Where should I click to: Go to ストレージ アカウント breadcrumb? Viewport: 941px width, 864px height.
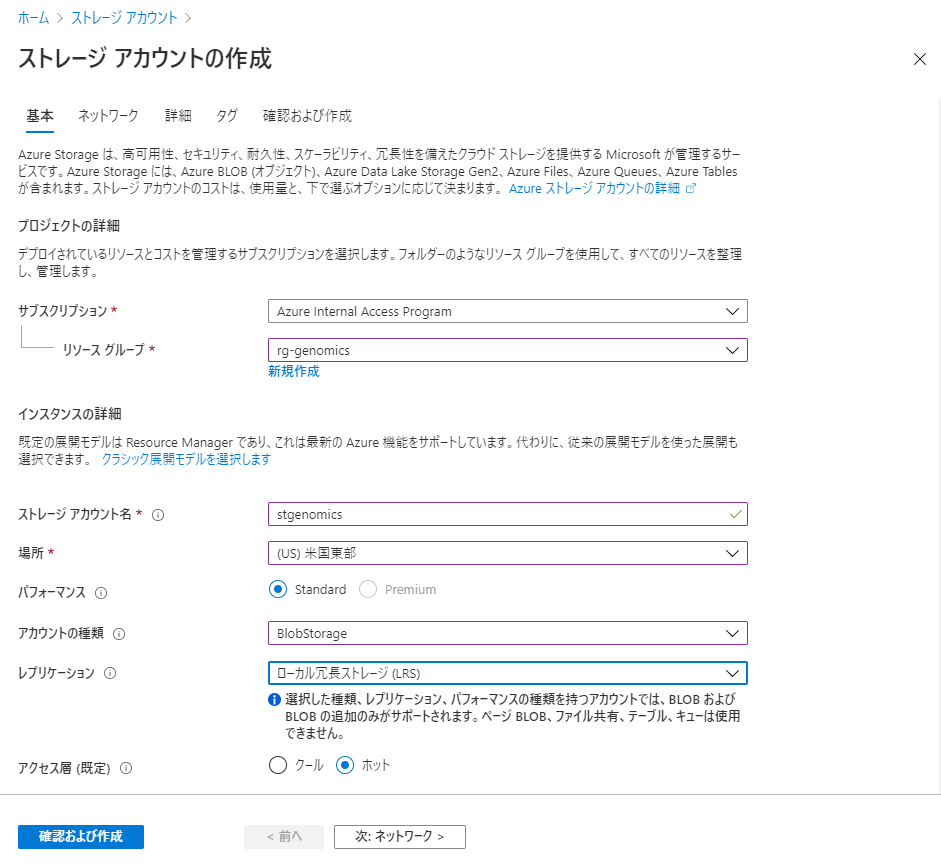click(125, 18)
